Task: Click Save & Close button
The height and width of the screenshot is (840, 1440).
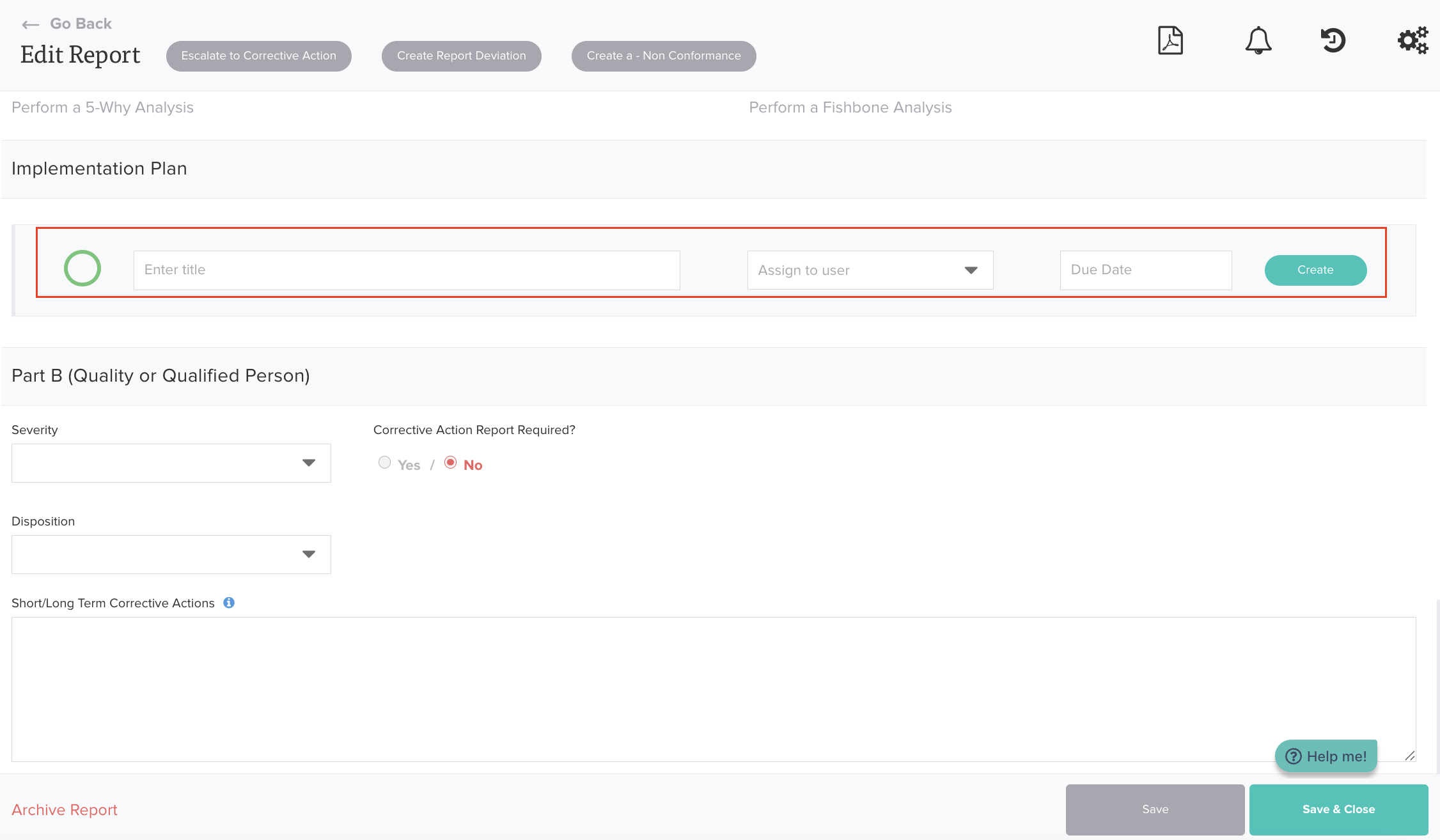Action: point(1338,809)
